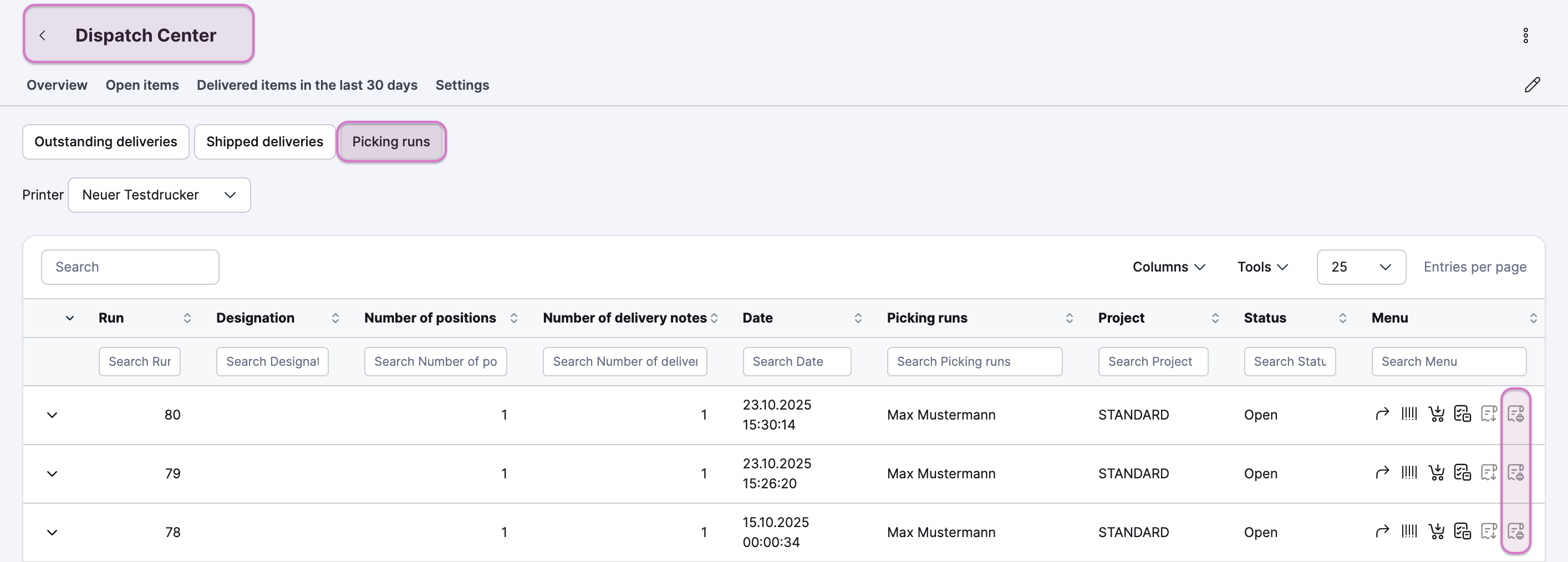The height and width of the screenshot is (562, 1568).
Task: Change the entries per page dropdown
Action: click(x=1361, y=267)
